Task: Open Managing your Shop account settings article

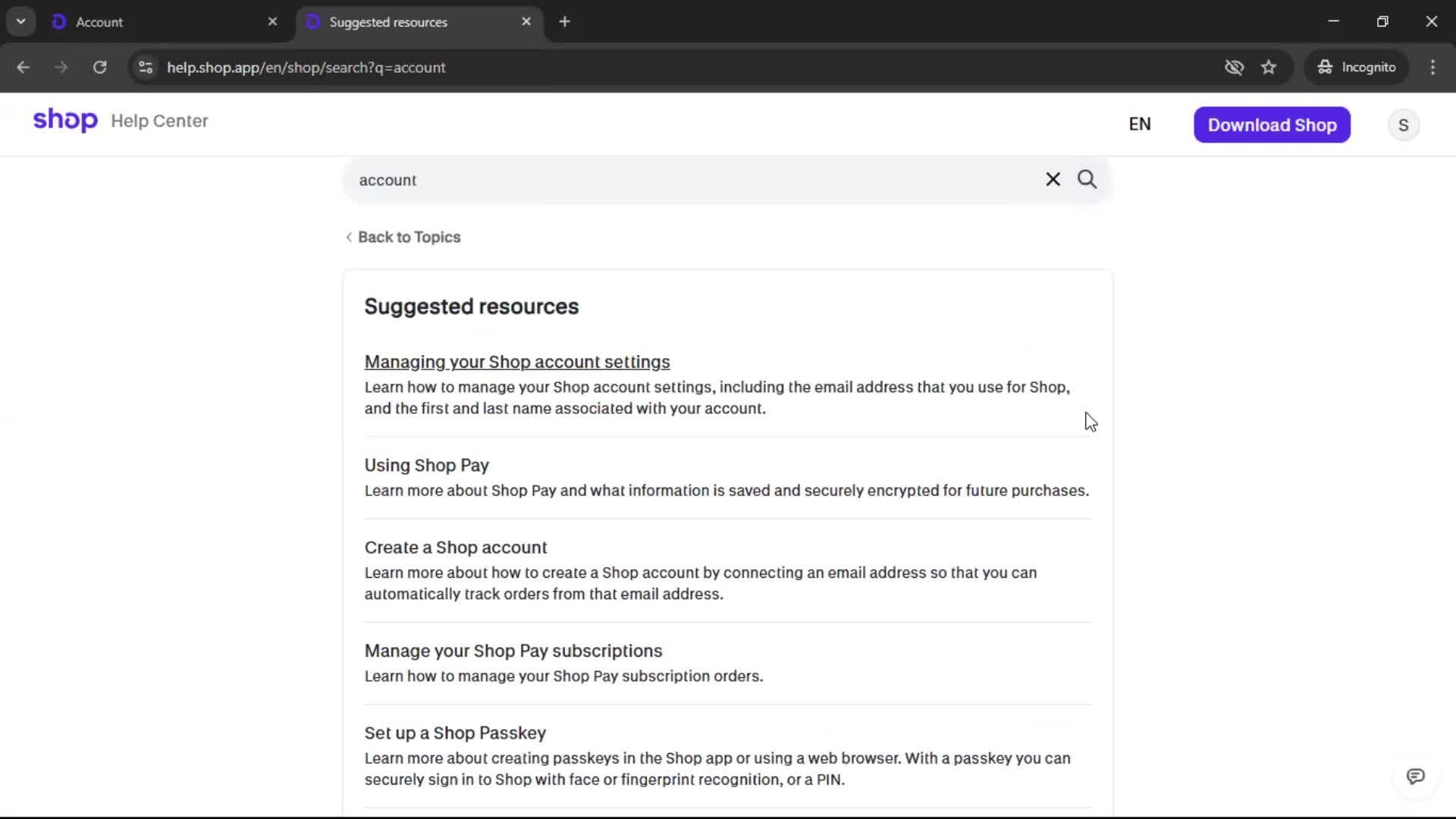Action: coord(516,362)
